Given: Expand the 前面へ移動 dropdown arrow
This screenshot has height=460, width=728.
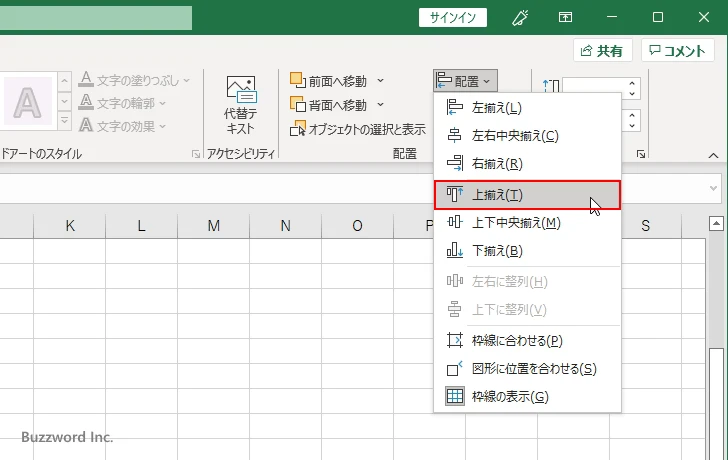Looking at the screenshot, I should 380,81.
